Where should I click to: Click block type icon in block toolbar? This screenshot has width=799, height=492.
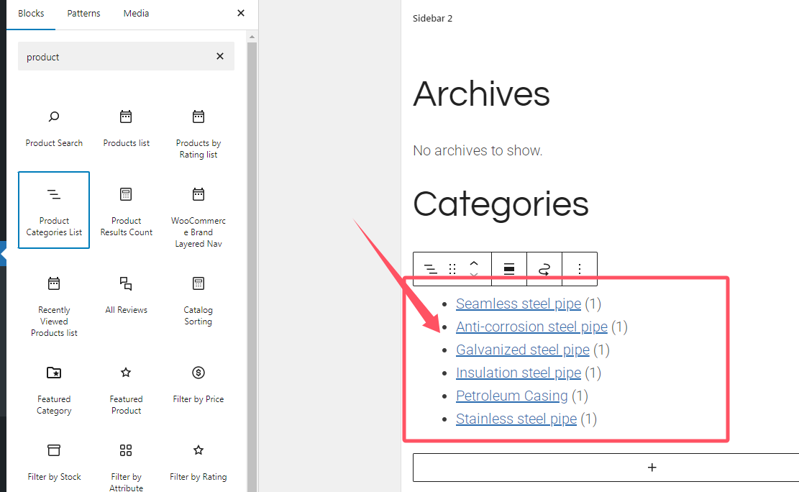pos(431,269)
